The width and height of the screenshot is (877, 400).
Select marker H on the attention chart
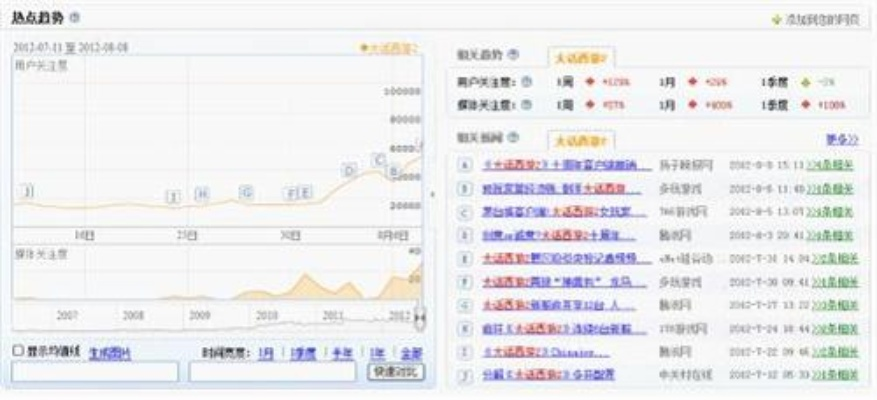coord(202,194)
